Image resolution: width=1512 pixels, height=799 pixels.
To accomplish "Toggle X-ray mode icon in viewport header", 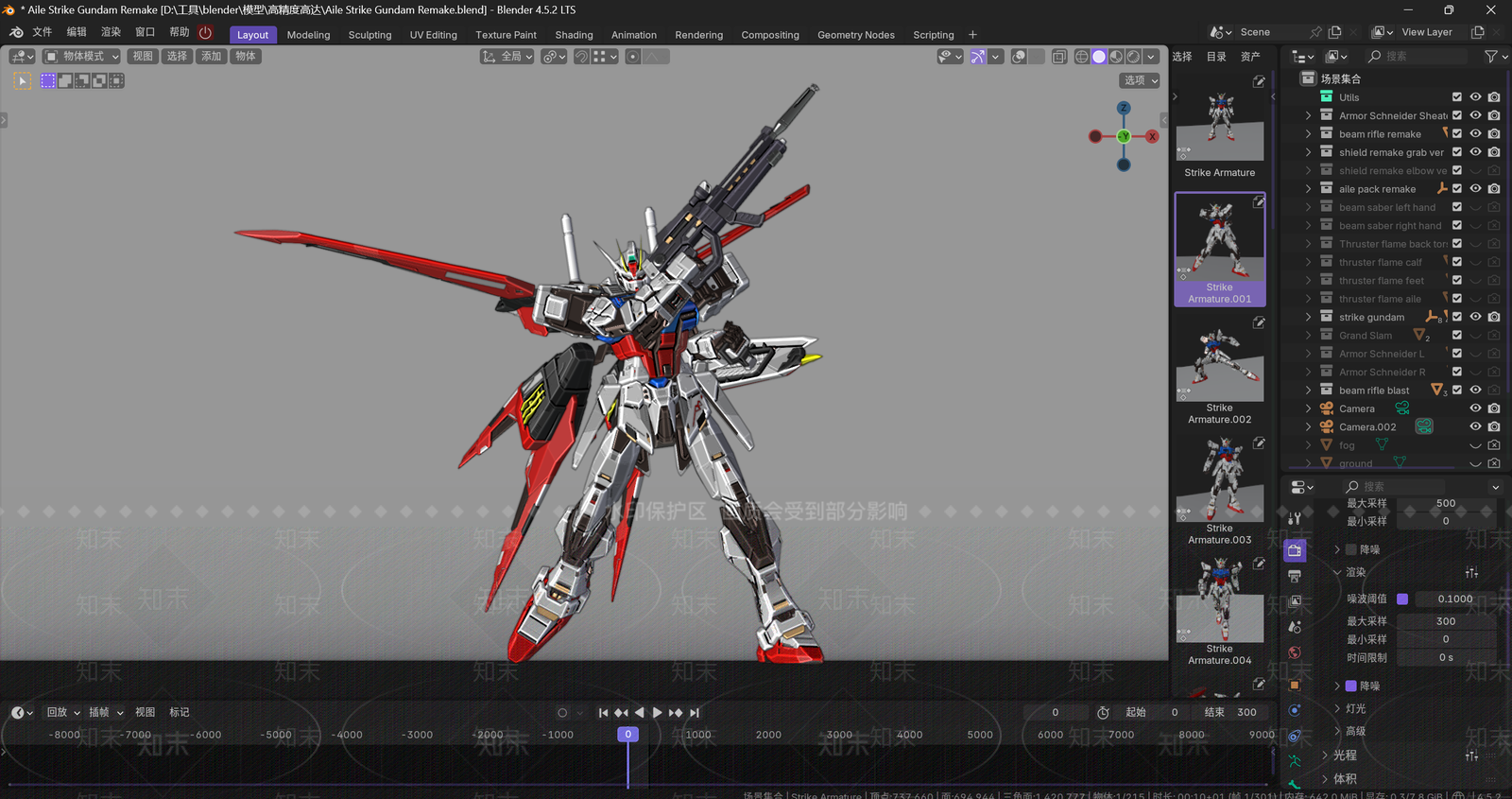I will 1059,57.
